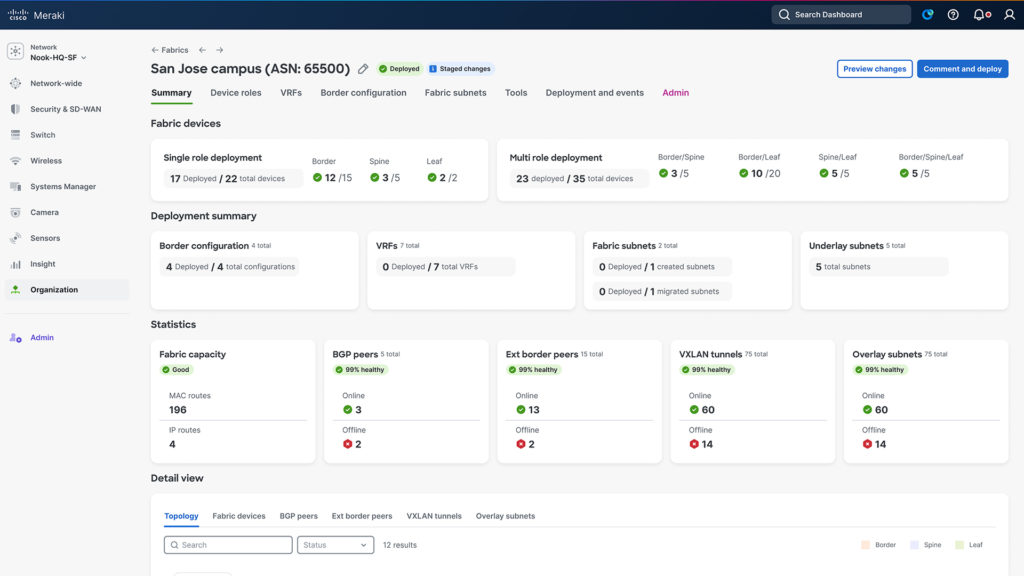Open the help question-mark icon

[x=952, y=15]
